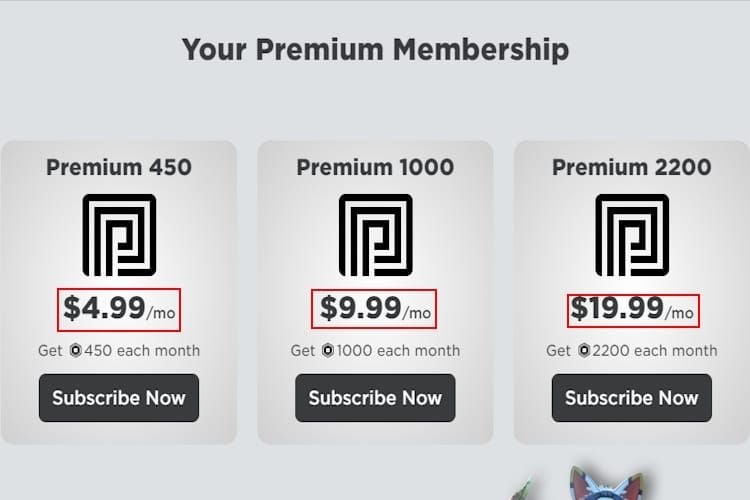The height and width of the screenshot is (500, 750).
Task: Click the Robux icon beside 2200
Action: click(x=583, y=351)
